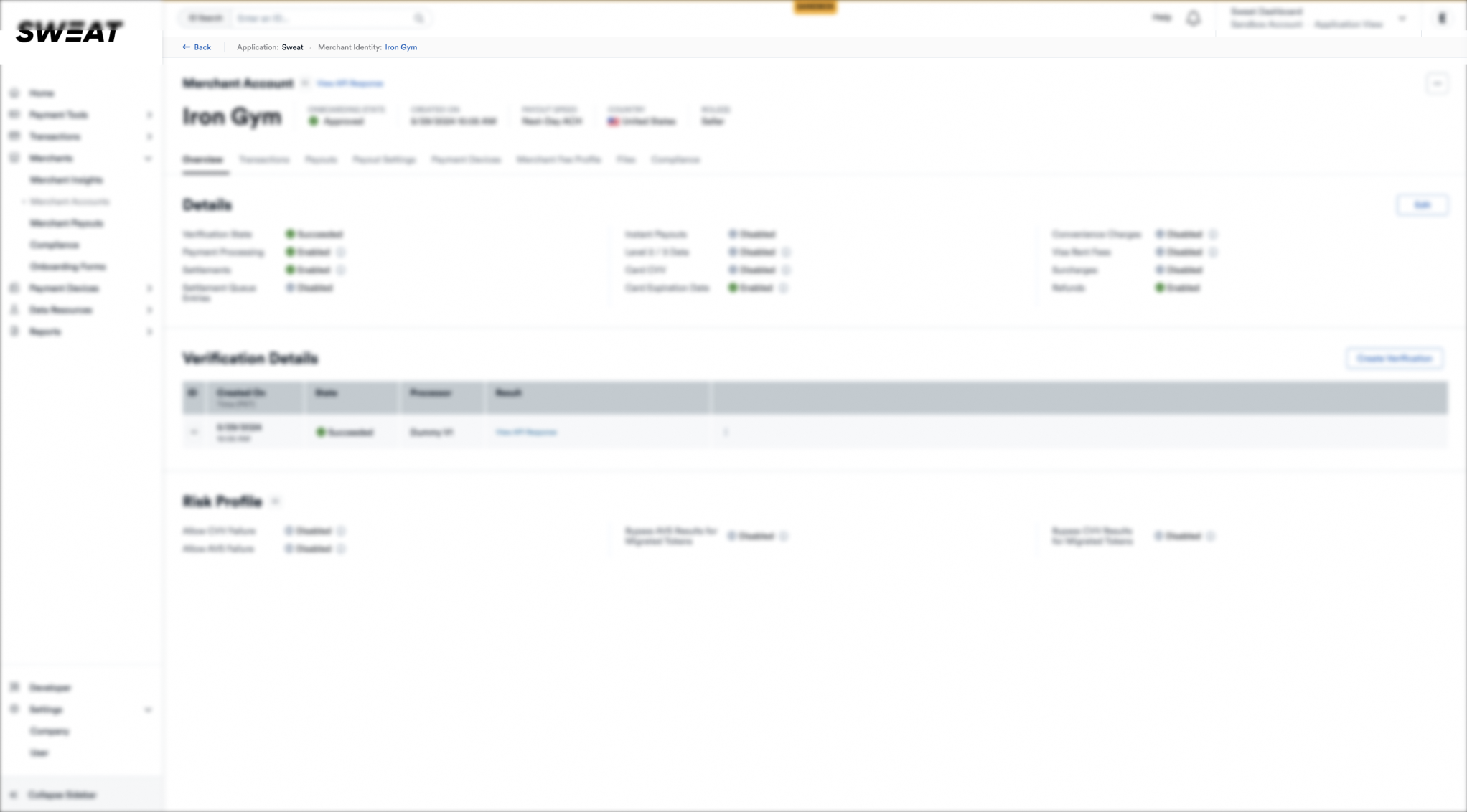
Task: Click info icon beside Convenience Charges
Action: tap(1213, 235)
